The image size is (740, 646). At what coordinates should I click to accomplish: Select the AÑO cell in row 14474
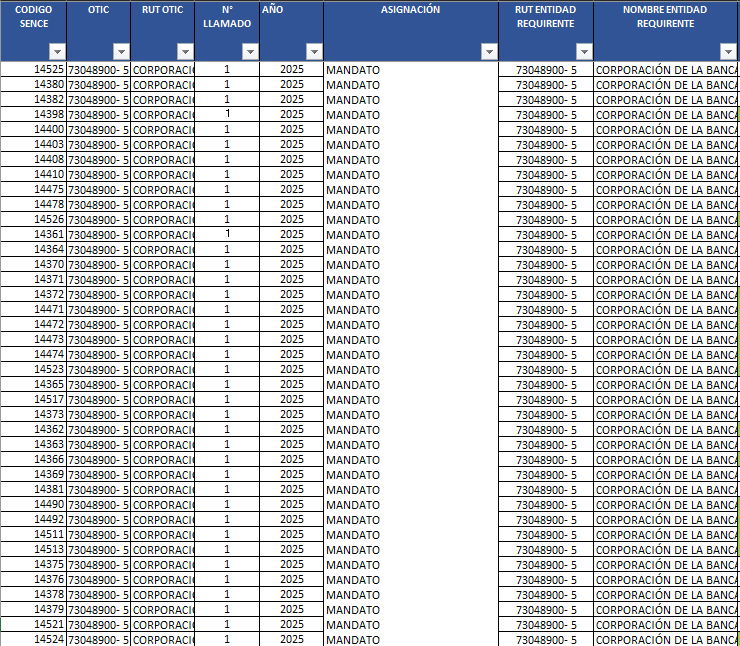(292, 355)
